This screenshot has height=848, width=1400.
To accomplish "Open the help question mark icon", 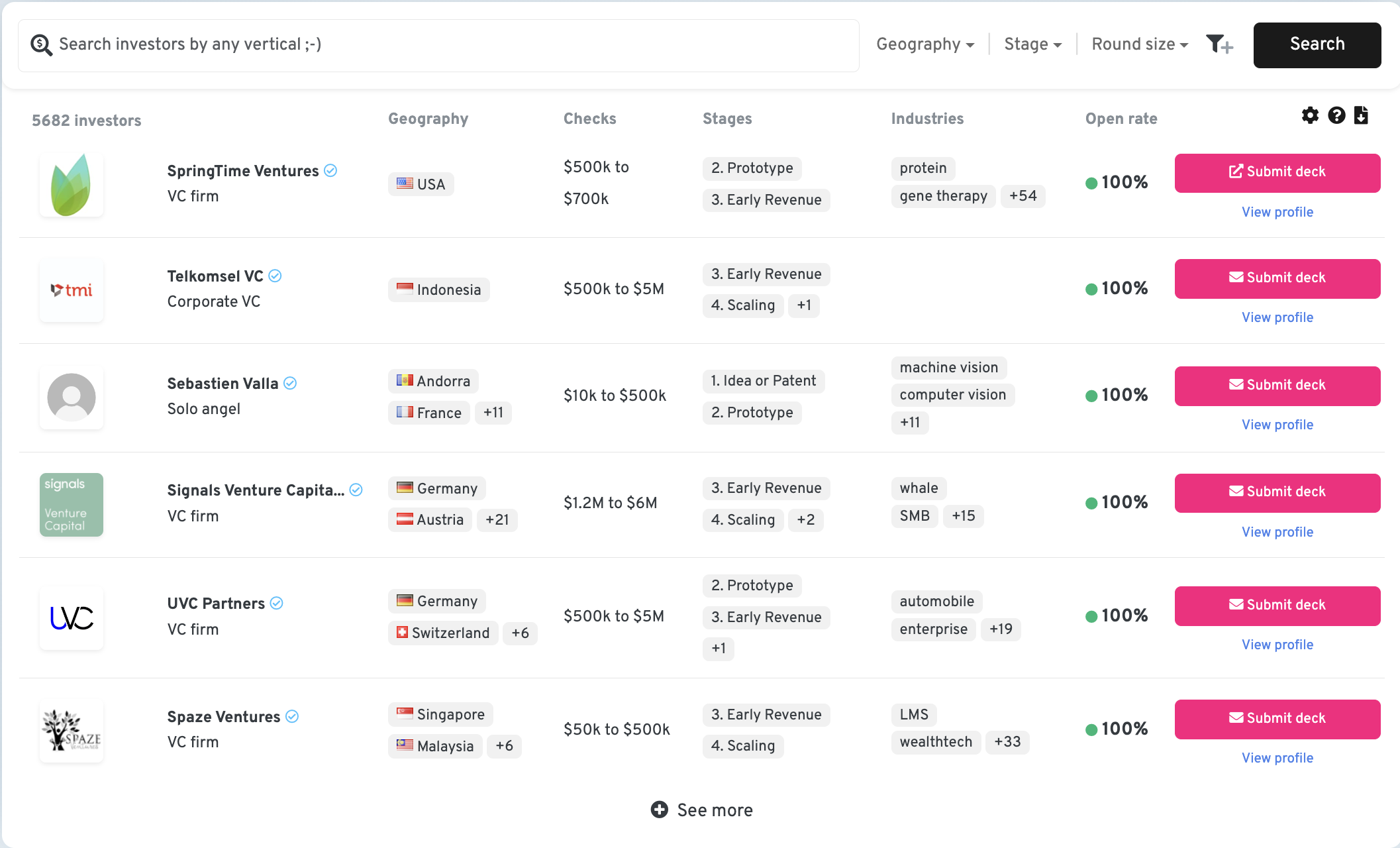I will point(1336,115).
